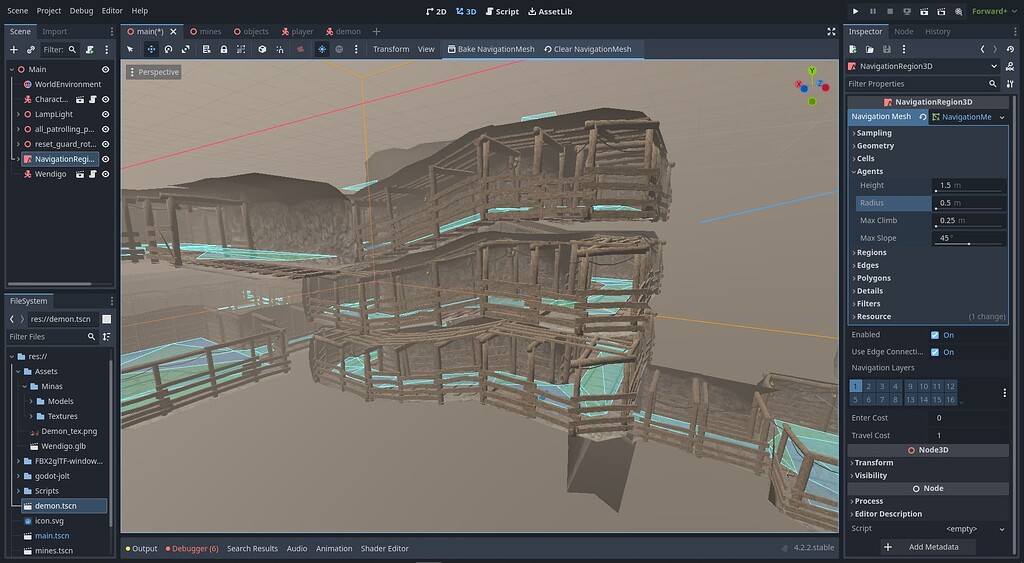
Task: Open the AssetLib workspace
Action: [550, 11]
